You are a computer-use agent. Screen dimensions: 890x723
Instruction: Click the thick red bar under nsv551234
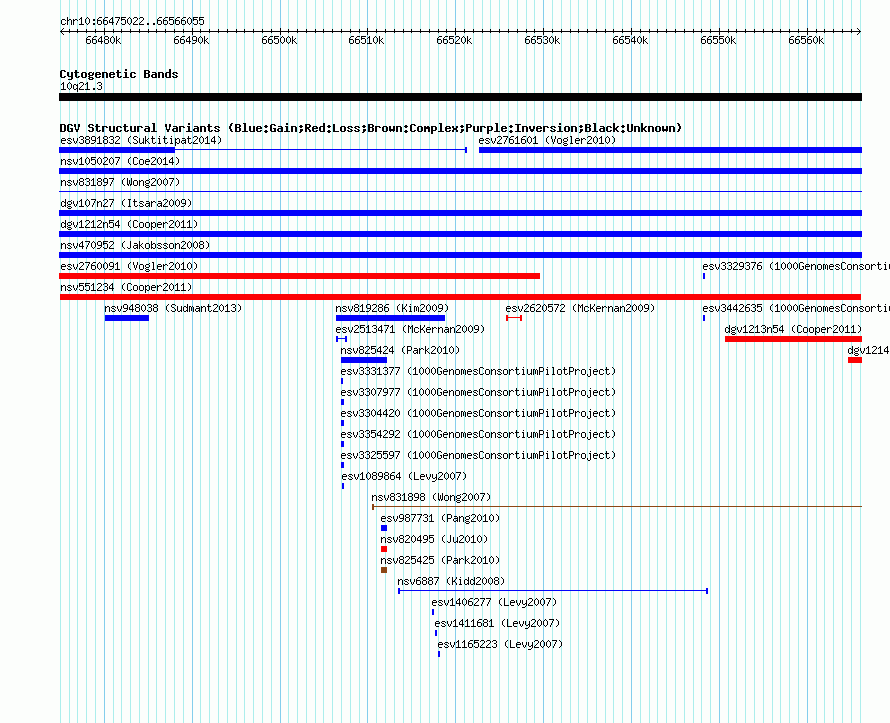[460, 297]
